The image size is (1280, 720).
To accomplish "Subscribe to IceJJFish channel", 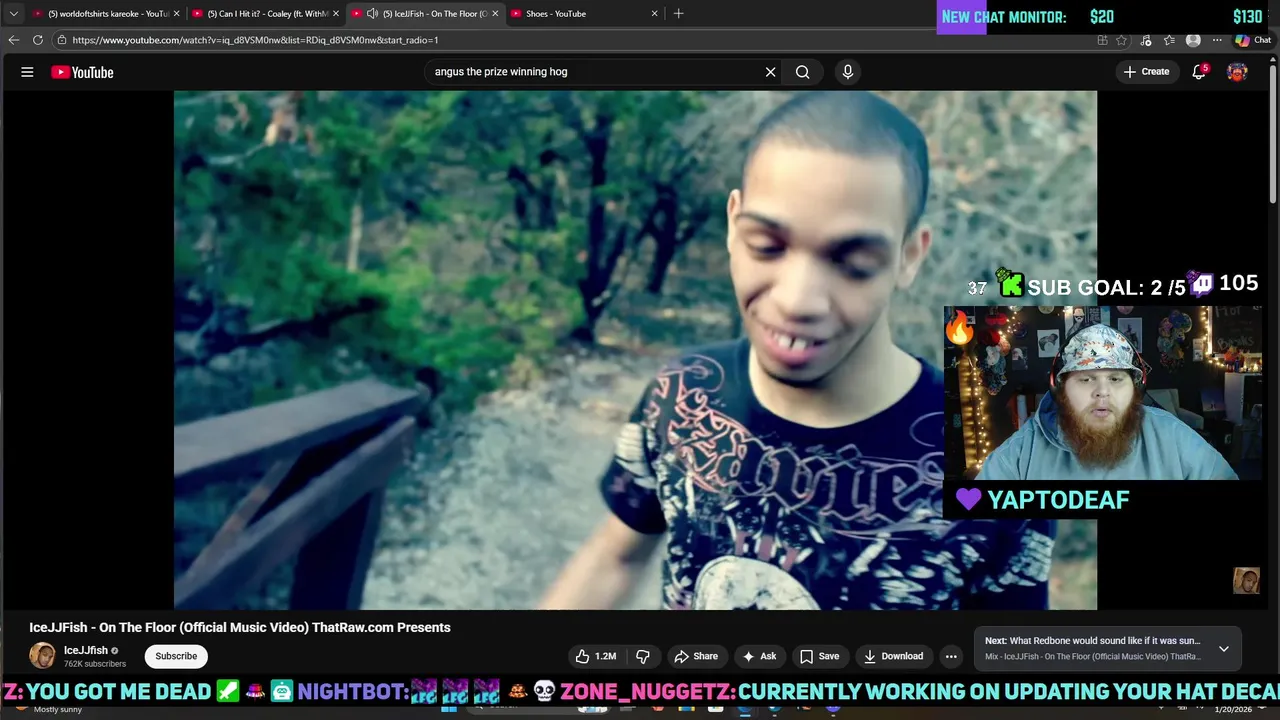I will pos(176,656).
